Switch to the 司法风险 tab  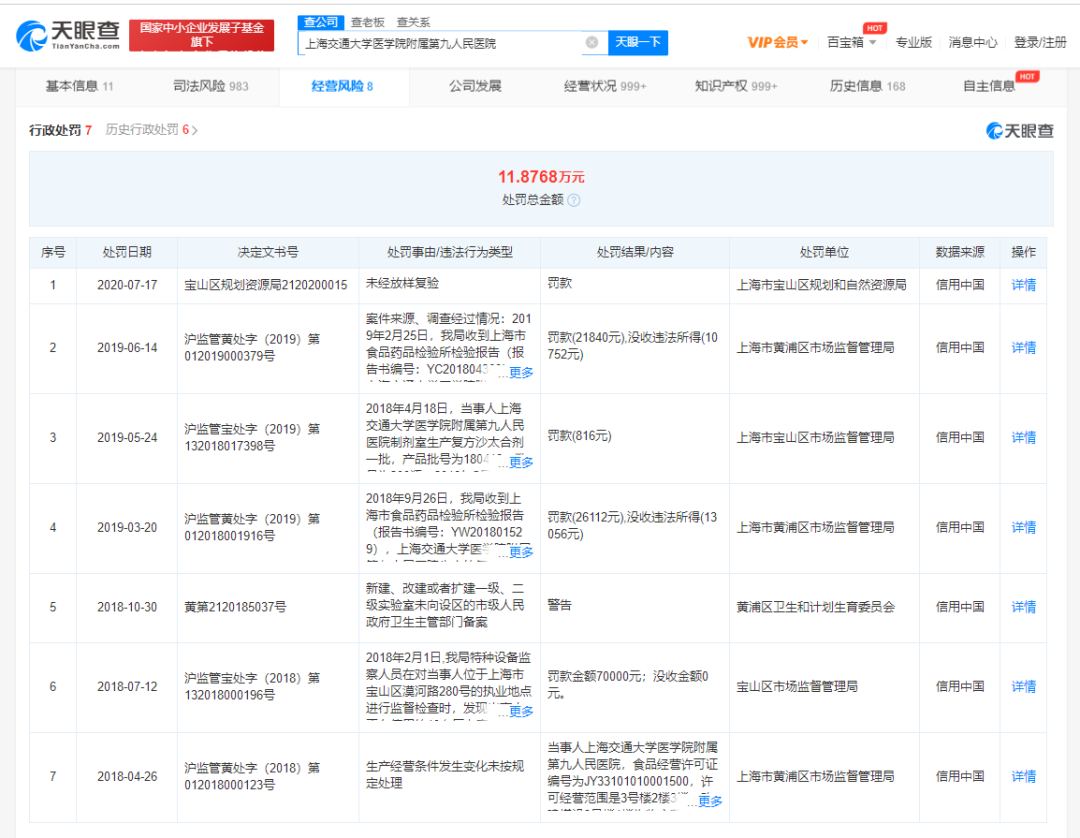(211, 86)
